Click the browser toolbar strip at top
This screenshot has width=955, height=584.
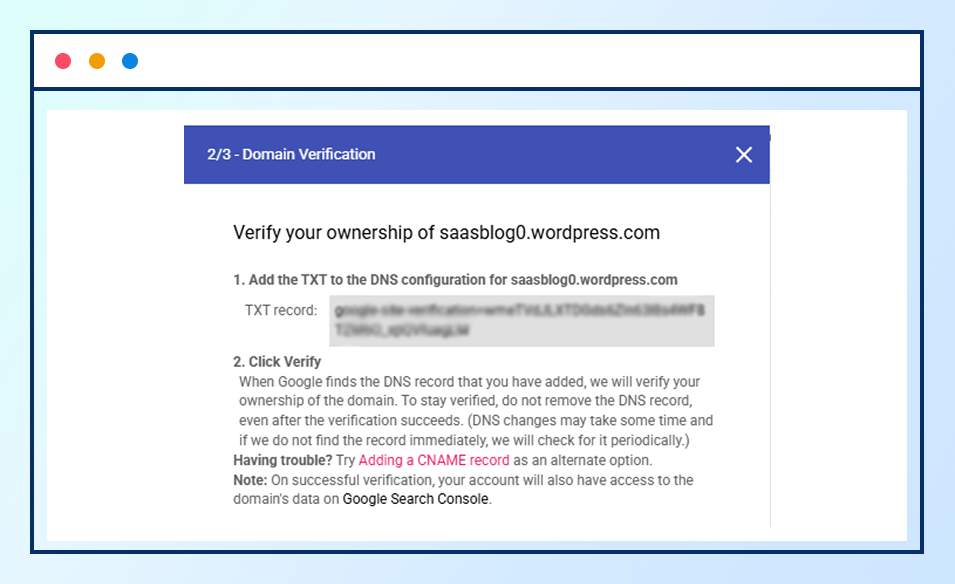[477, 60]
